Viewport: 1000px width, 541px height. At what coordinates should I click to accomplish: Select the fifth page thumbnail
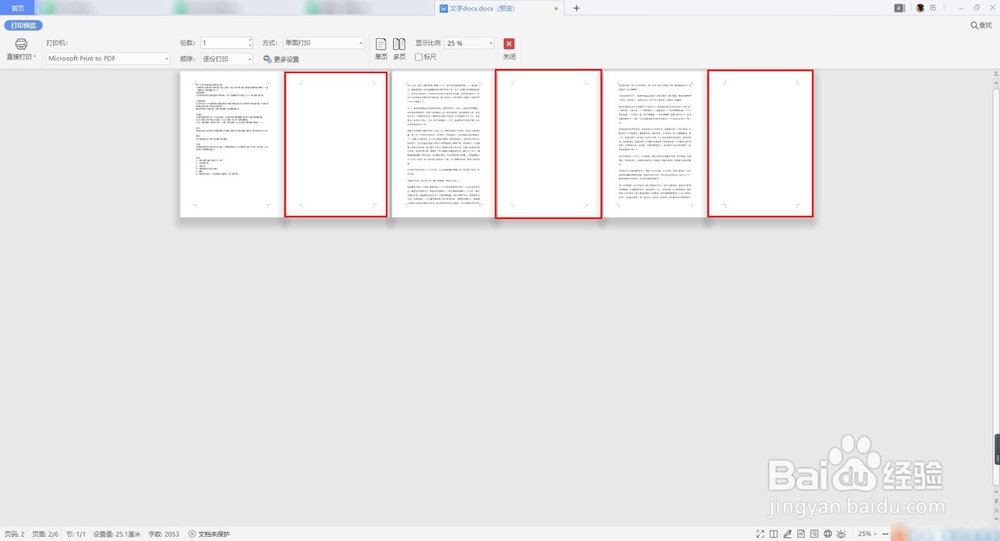pyautogui.click(x=654, y=144)
